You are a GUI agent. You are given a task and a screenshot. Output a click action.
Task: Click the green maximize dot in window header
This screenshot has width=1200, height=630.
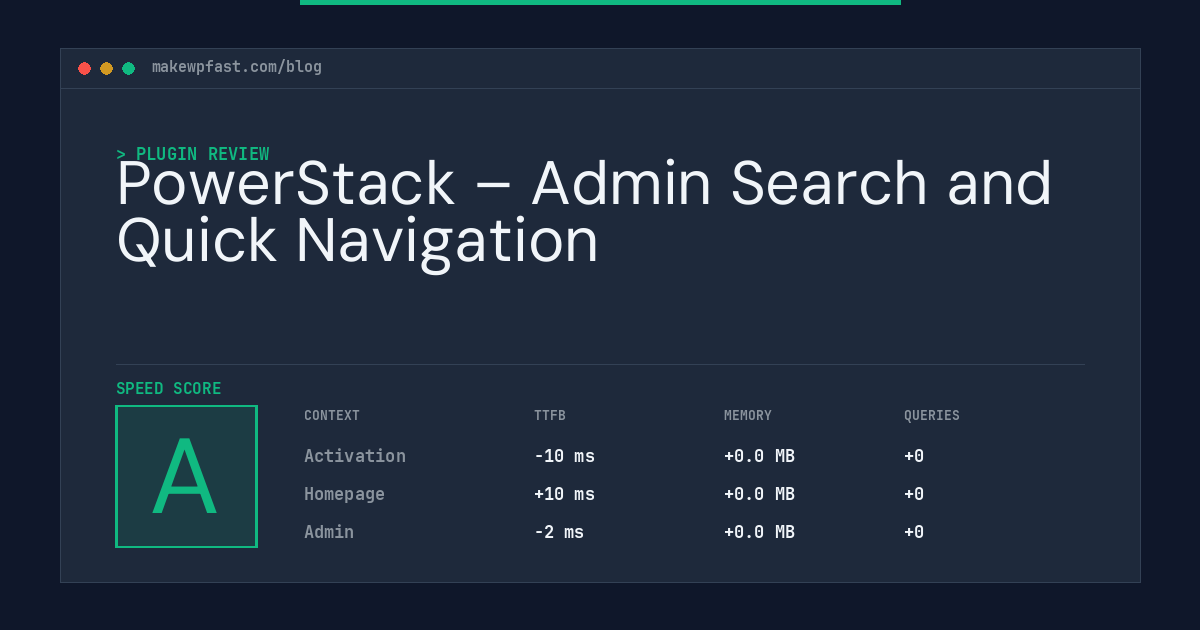click(x=128, y=68)
